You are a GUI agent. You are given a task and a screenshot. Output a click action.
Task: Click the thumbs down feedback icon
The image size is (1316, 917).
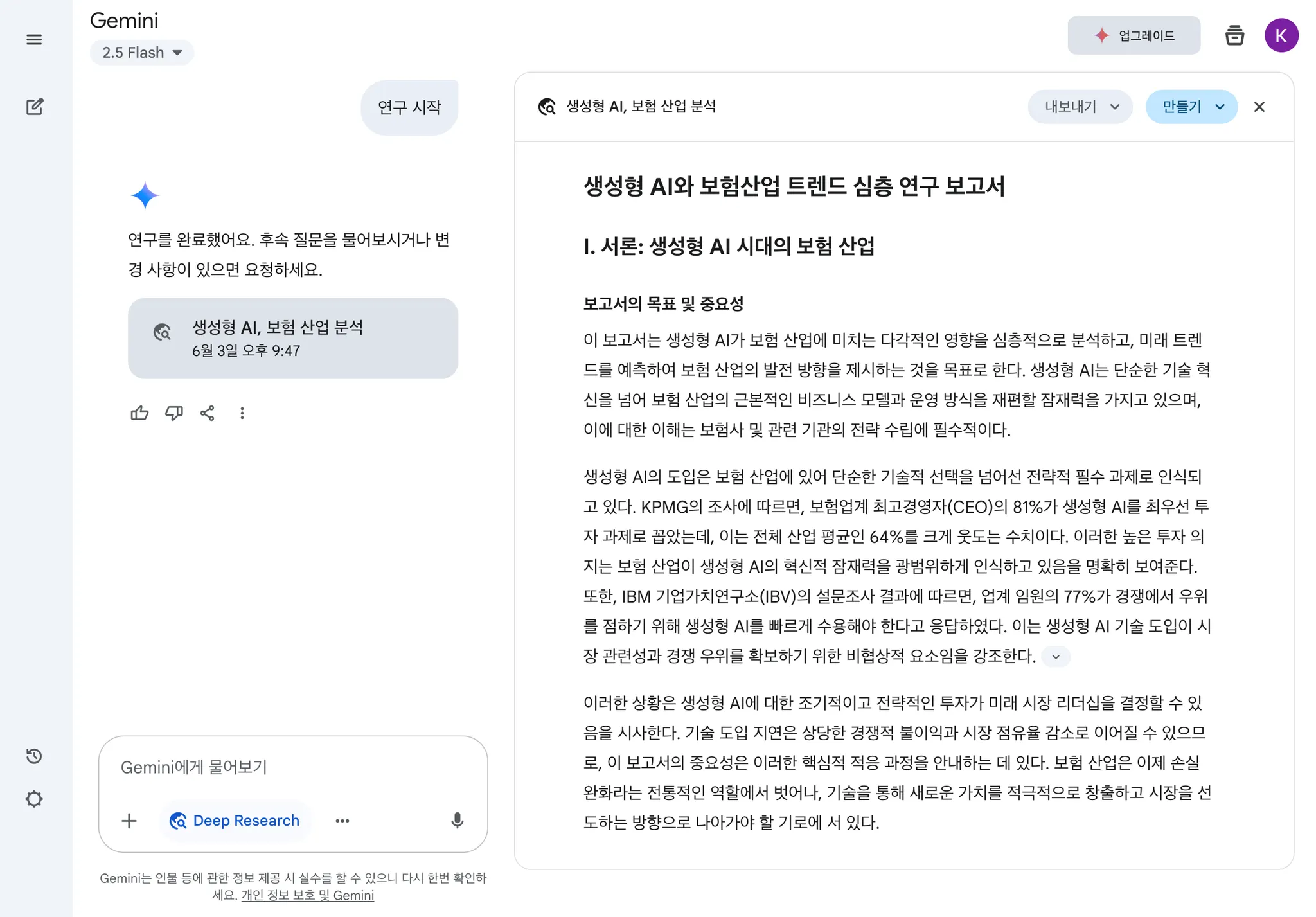(x=173, y=413)
